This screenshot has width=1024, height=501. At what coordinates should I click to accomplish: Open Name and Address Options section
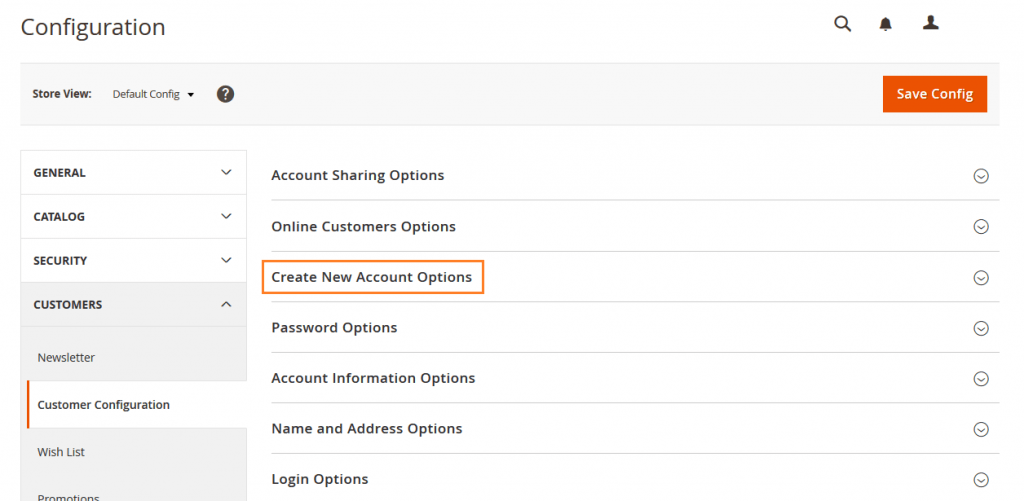tap(367, 429)
